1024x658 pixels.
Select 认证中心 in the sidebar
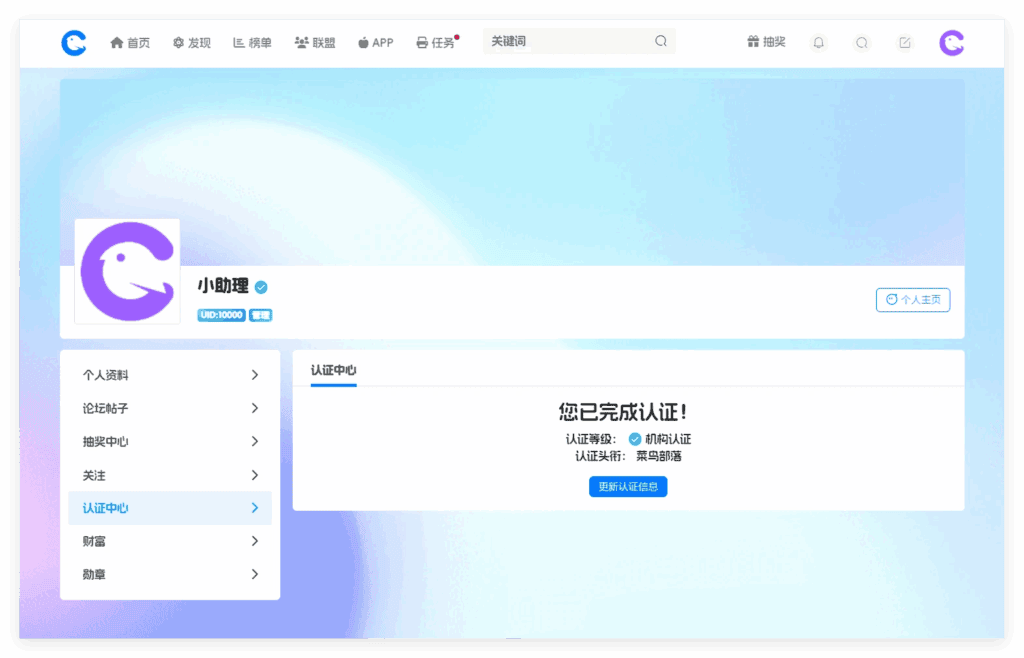170,508
